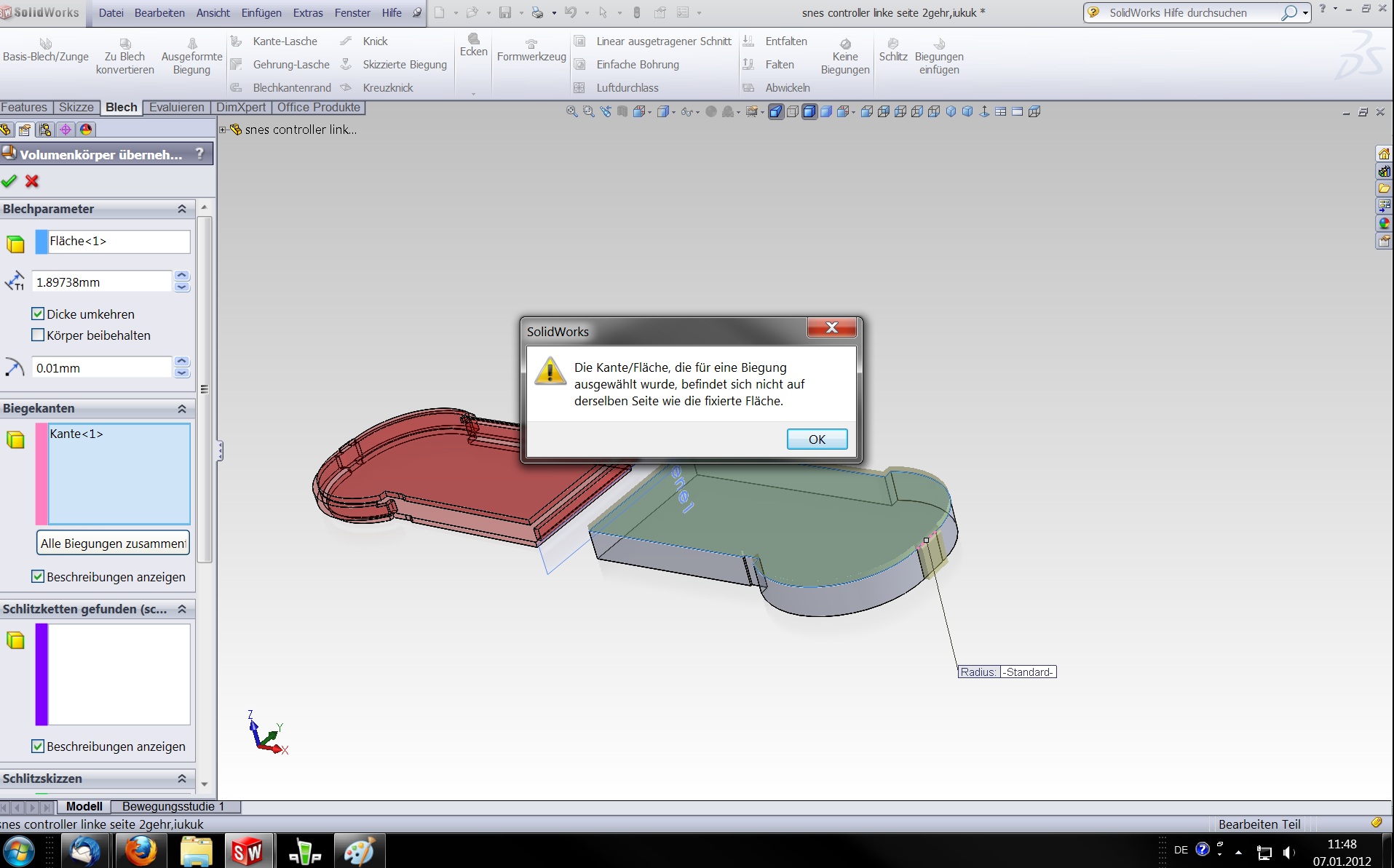
Task: Toggle Beschreibungen anzeigen under Biegekanten
Action: 39,577
